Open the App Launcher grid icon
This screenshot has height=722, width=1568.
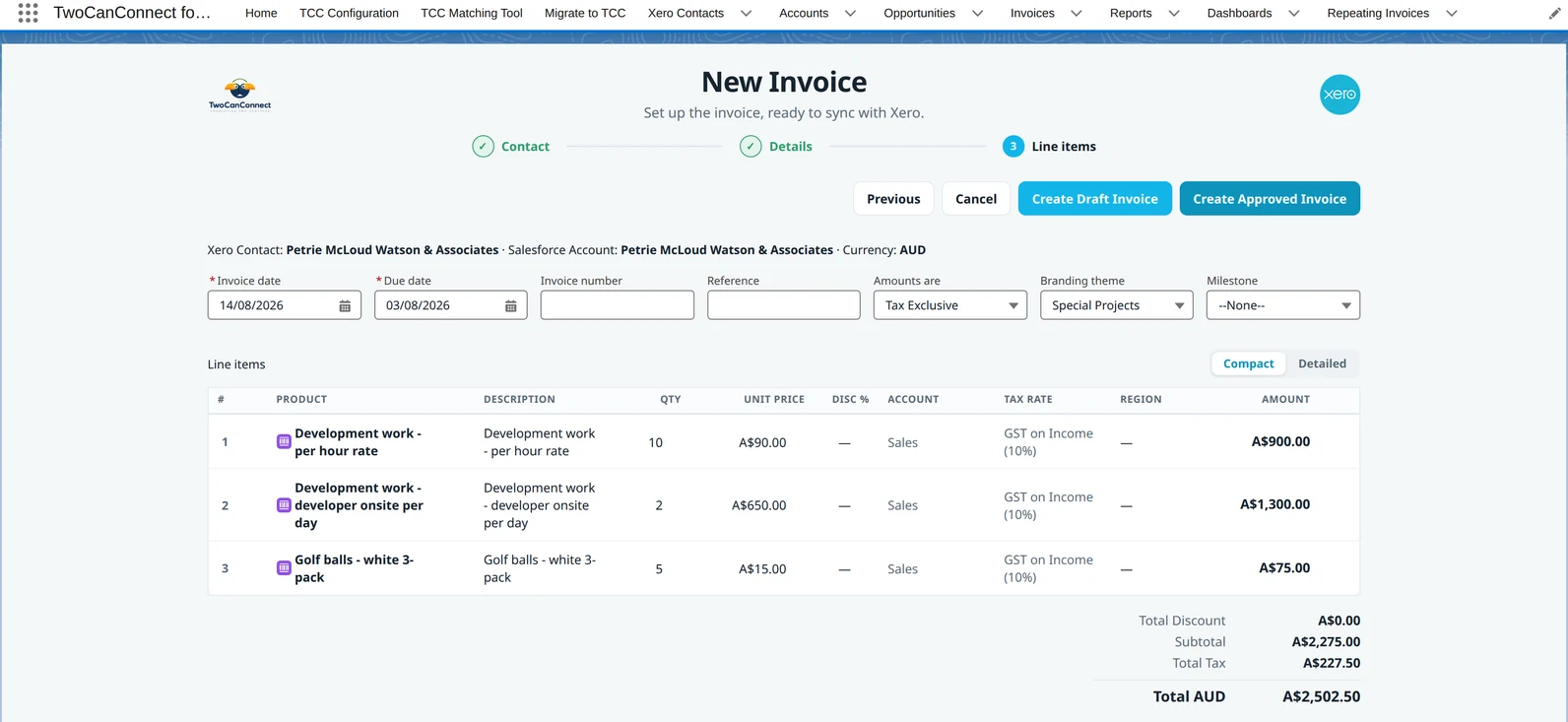(28, 13)
